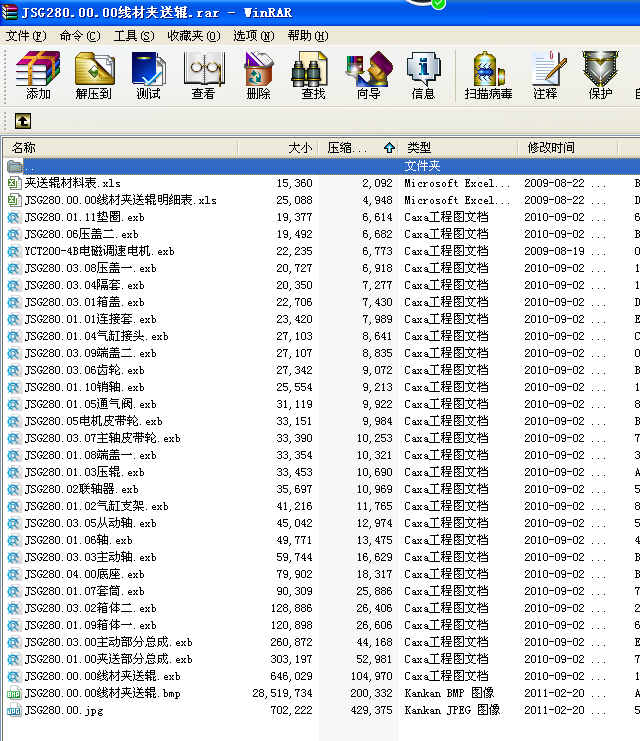Screen dimensions: 640x741
Task: Click the WinRAR title bar icon
Action: (x=9, y=12)
